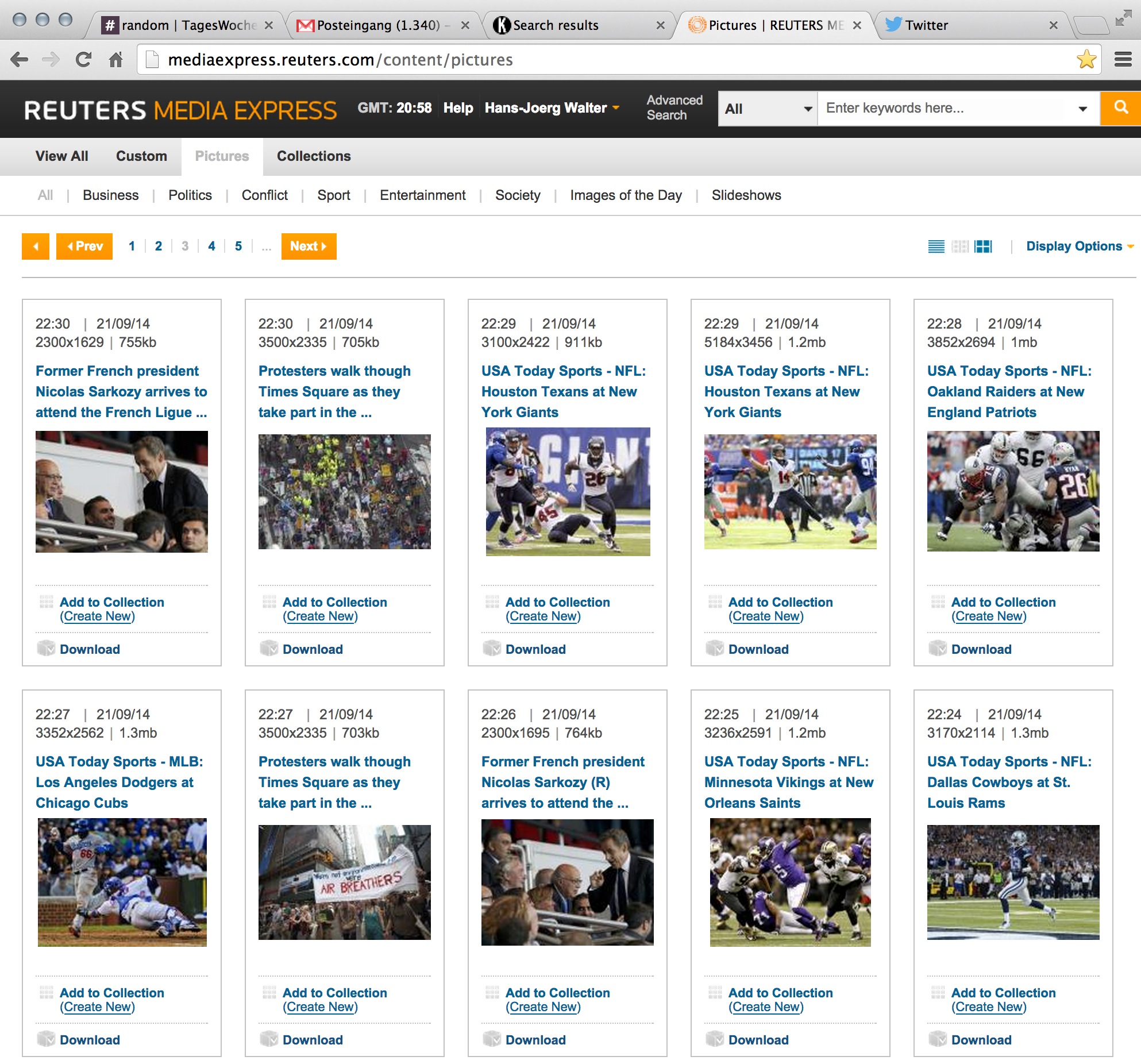Switch to large thumbnail grid view

coord(984,246)
